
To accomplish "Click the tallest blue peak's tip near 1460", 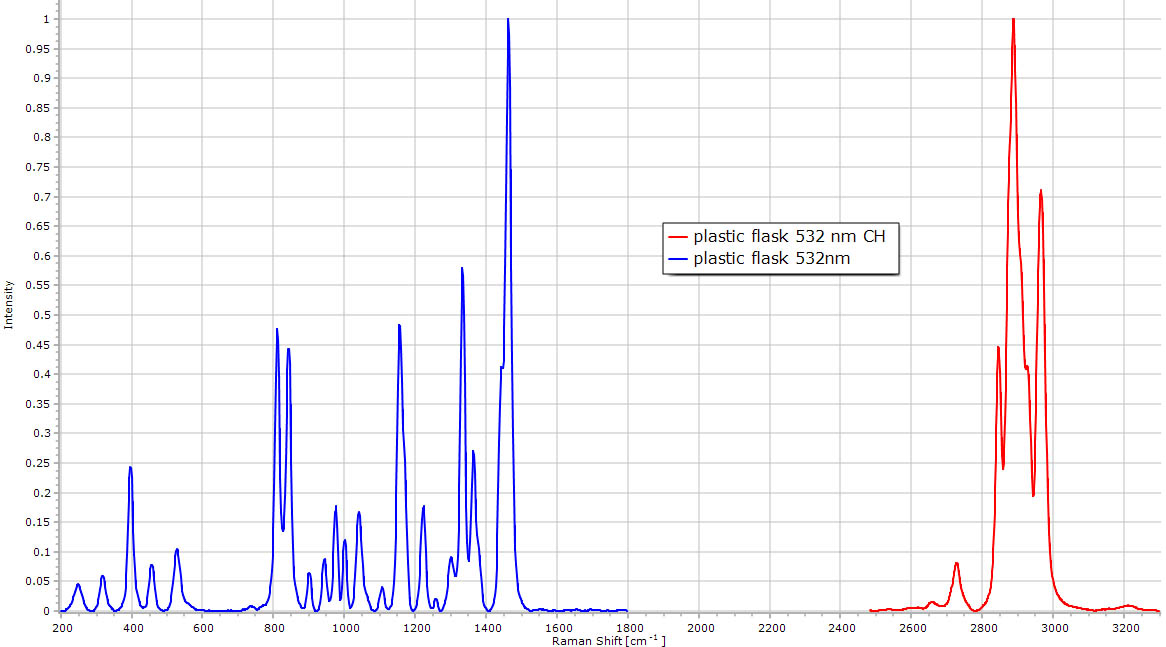I will pyautogui.click(x=508, y=20).
